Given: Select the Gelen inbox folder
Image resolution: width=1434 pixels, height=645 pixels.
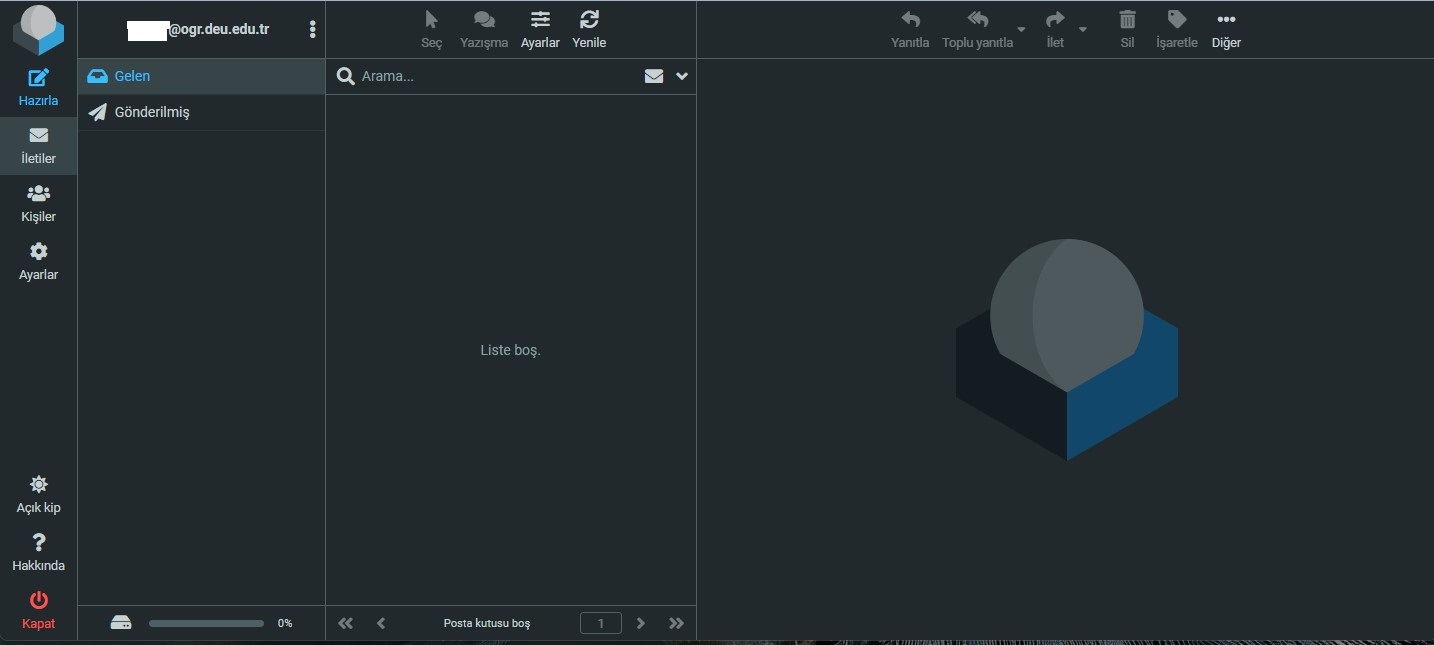Looking at the screenshot, I should (132, 76).
